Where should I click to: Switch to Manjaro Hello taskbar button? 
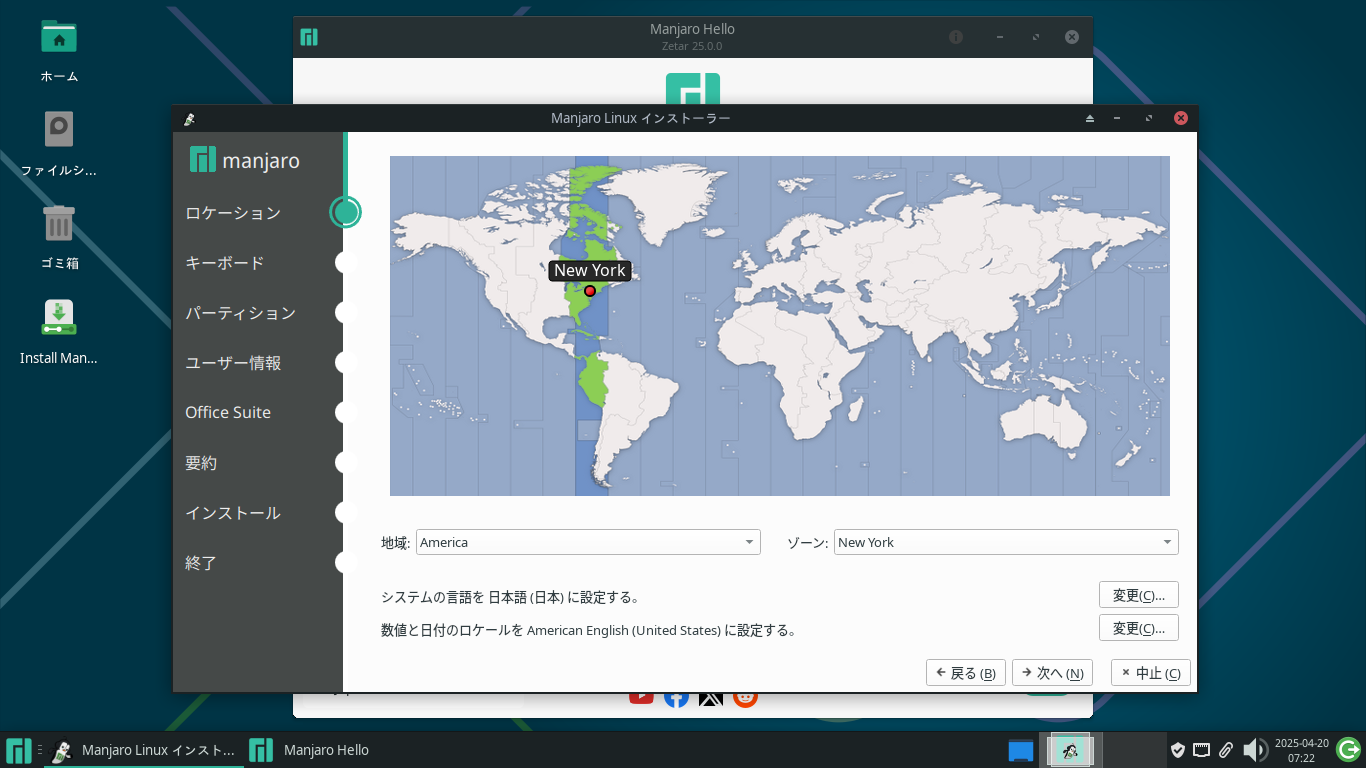click(311, 750)
